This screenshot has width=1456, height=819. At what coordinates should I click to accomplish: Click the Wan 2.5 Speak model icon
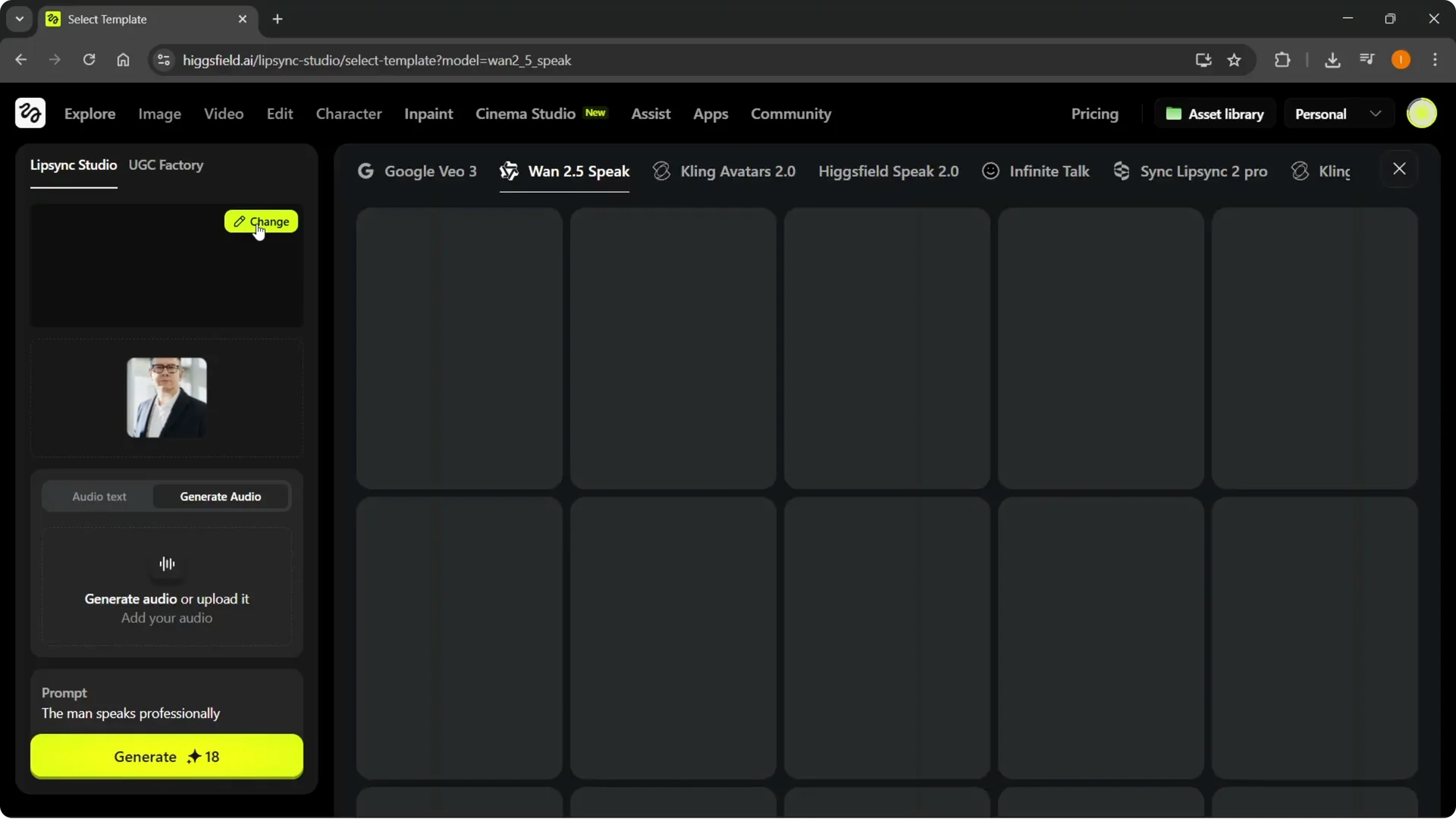tap(509, 171)
